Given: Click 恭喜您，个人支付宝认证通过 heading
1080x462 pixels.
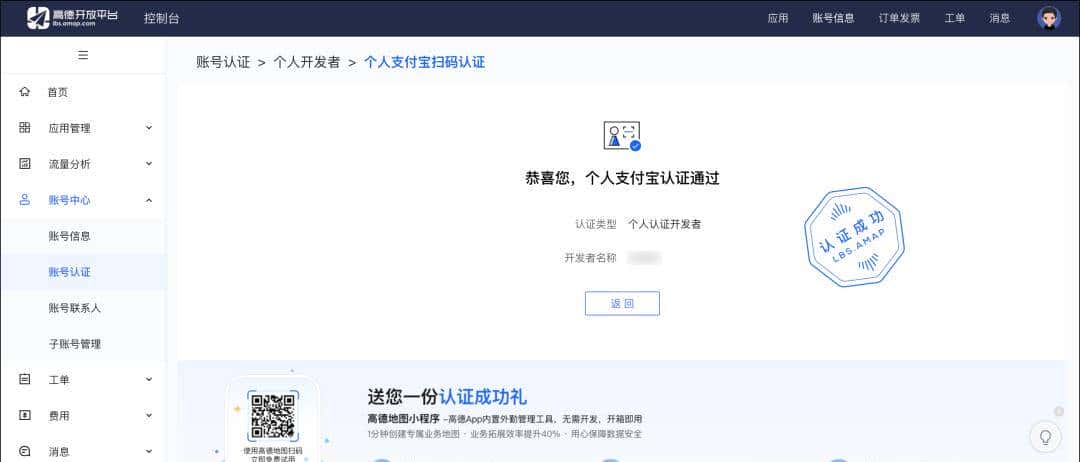Looking at the screenshot, I should pyautogui.click(x=622, y=179).
